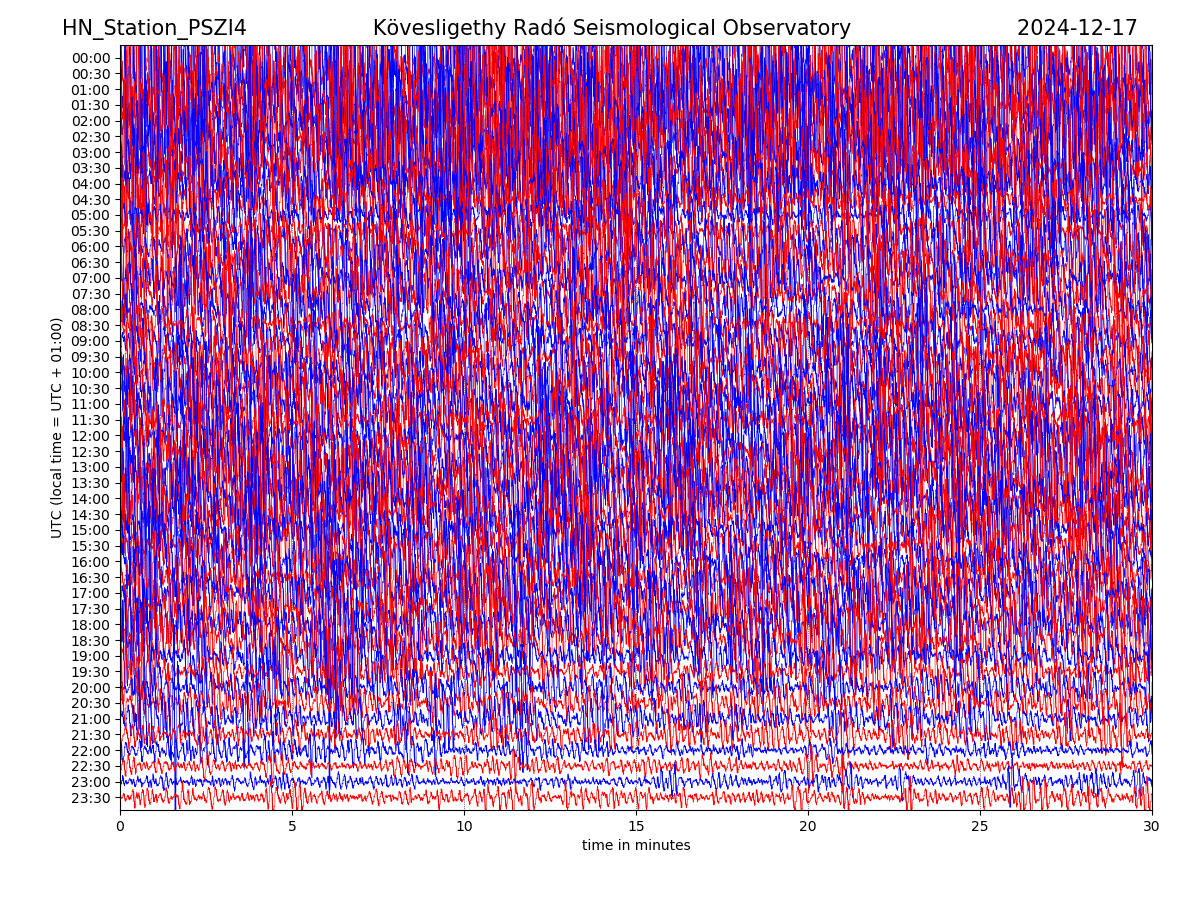Click the 15 tick on the minutes axis

coord(636,826)
